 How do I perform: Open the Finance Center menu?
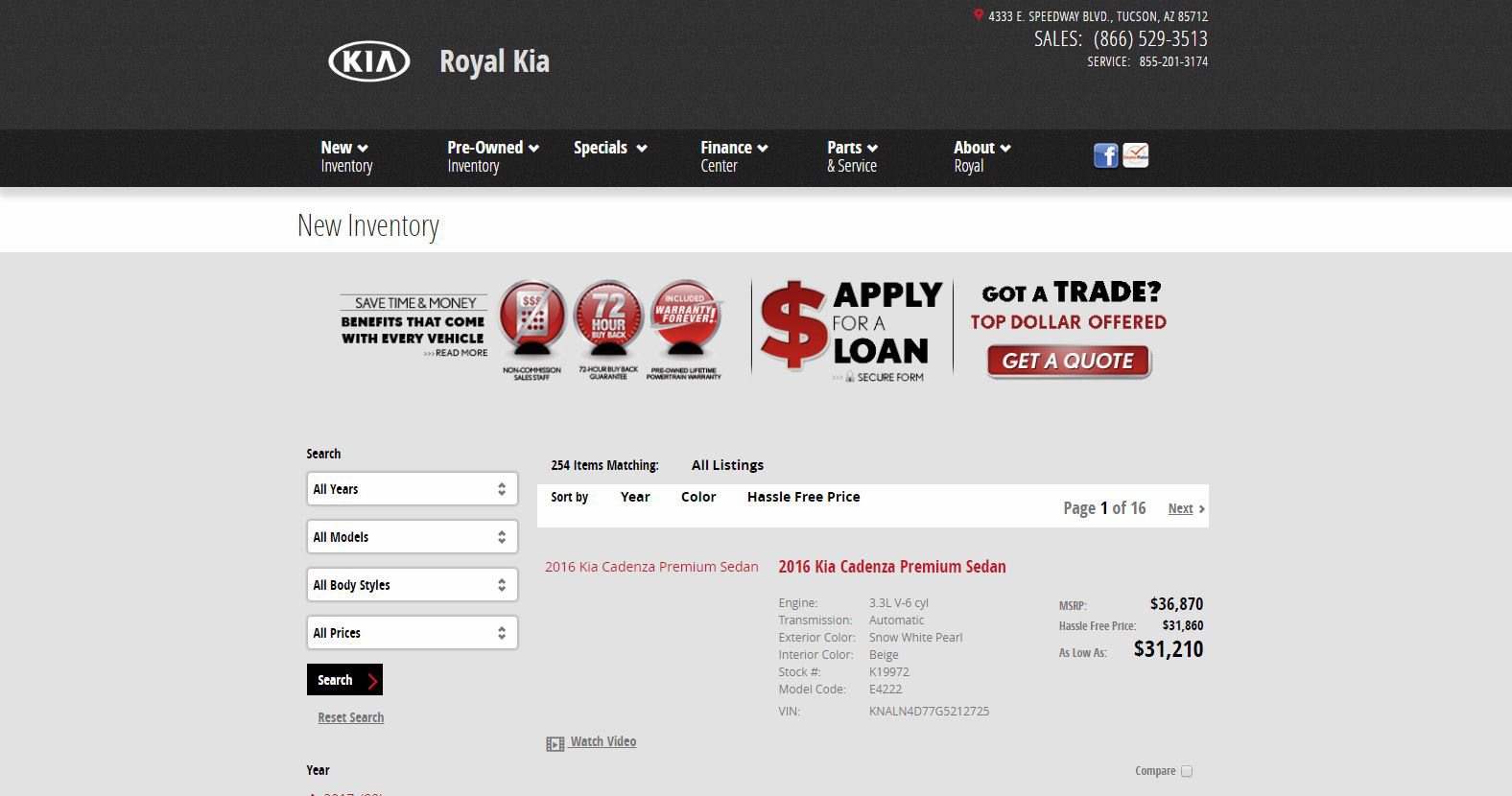(x=734, y=156)
